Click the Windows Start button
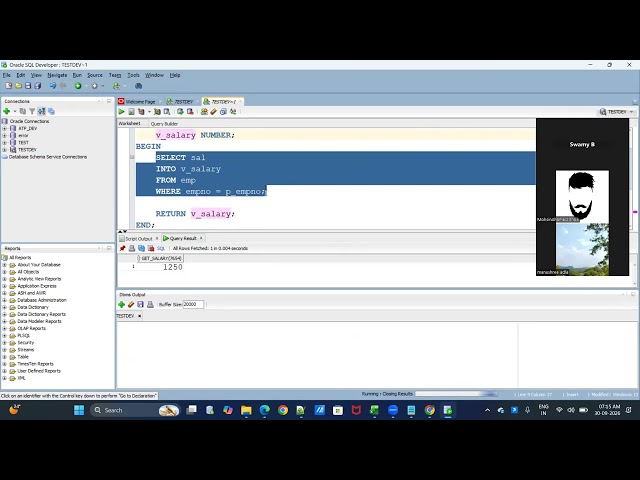 (x=79, y=410)
